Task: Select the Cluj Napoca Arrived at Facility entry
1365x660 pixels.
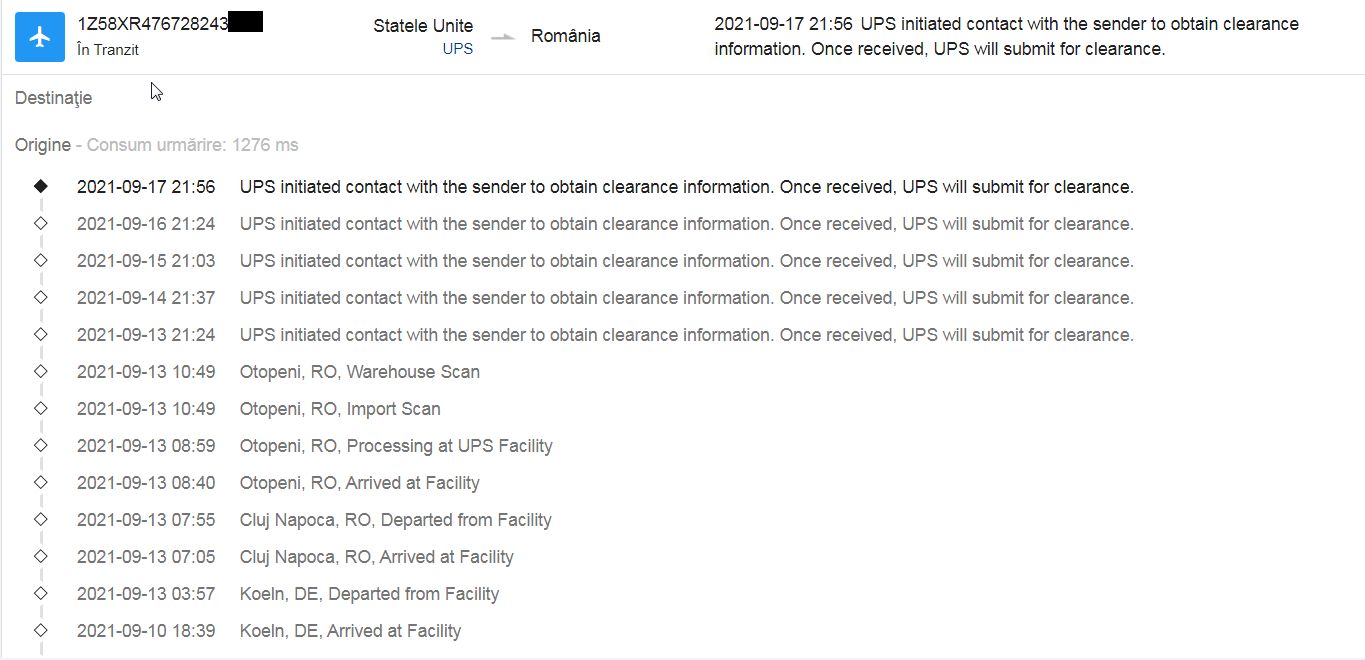Action: [x=295, y=556]
